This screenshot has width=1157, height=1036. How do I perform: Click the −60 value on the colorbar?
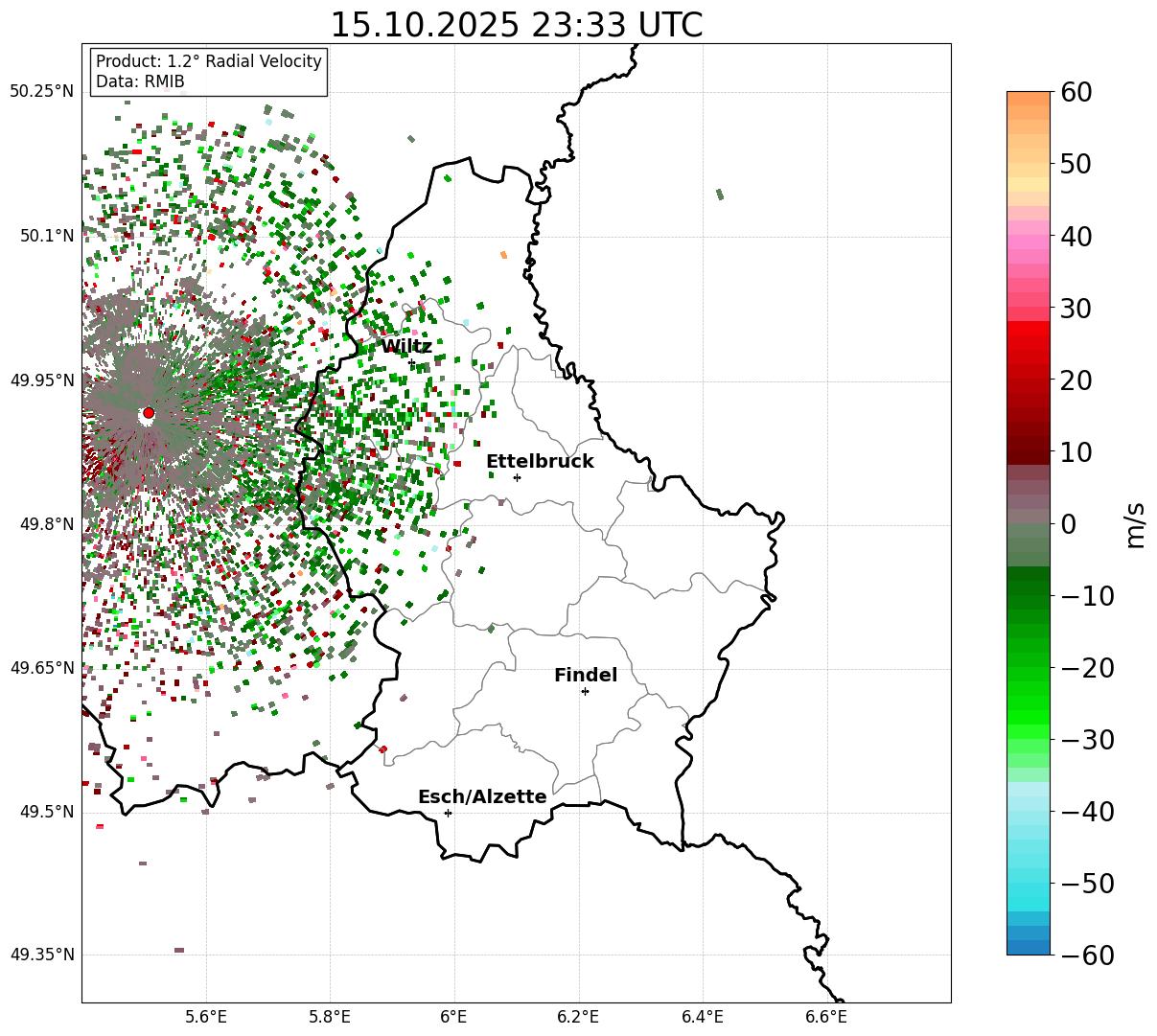[1087, 955]
